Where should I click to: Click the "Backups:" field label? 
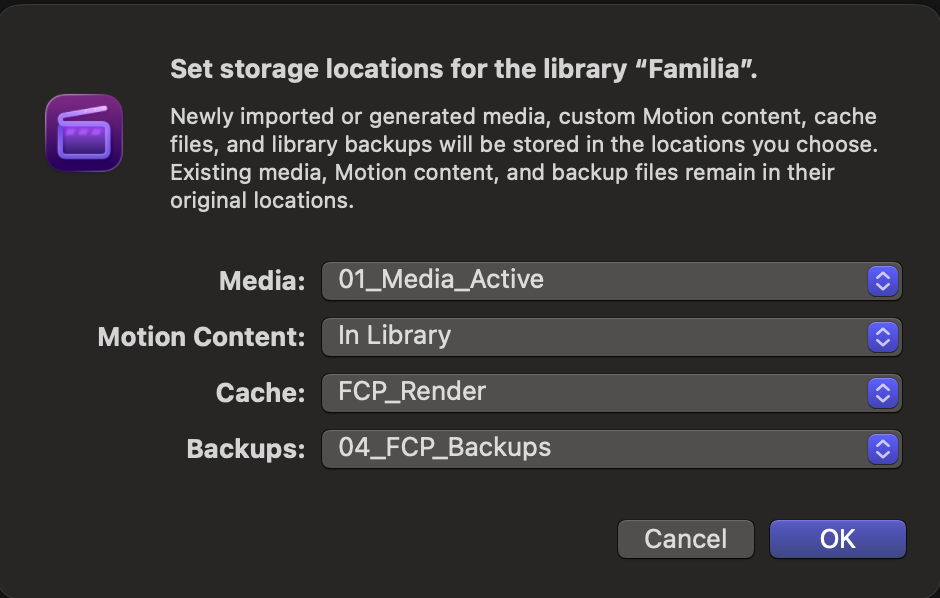click(245, 450)
